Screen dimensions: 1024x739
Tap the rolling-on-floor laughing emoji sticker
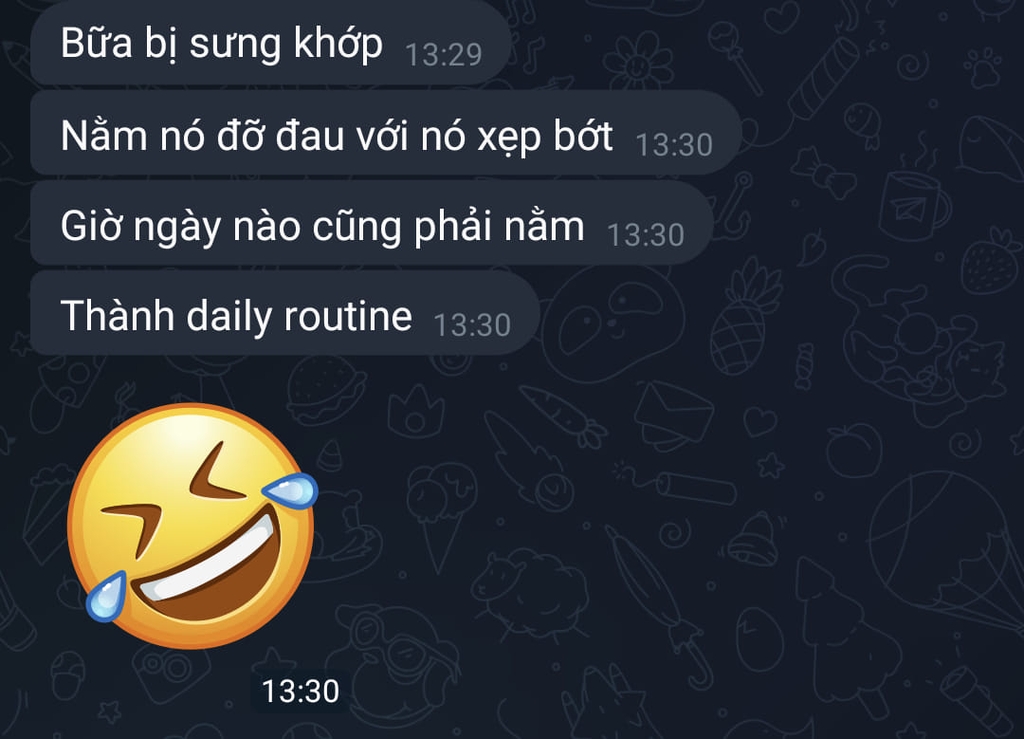[191, 526]
